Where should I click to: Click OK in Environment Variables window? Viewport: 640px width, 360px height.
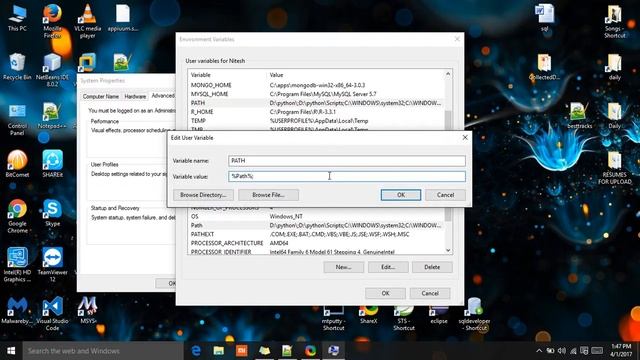(385, 293)
